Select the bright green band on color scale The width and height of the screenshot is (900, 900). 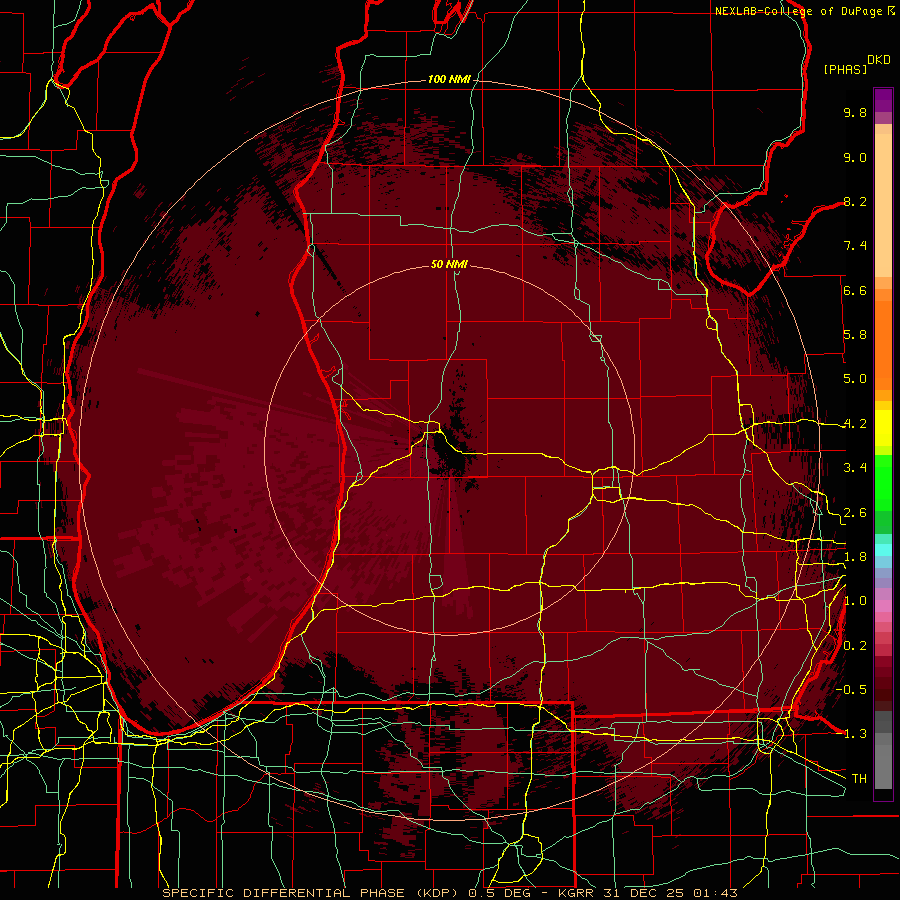tap(883, 482)
